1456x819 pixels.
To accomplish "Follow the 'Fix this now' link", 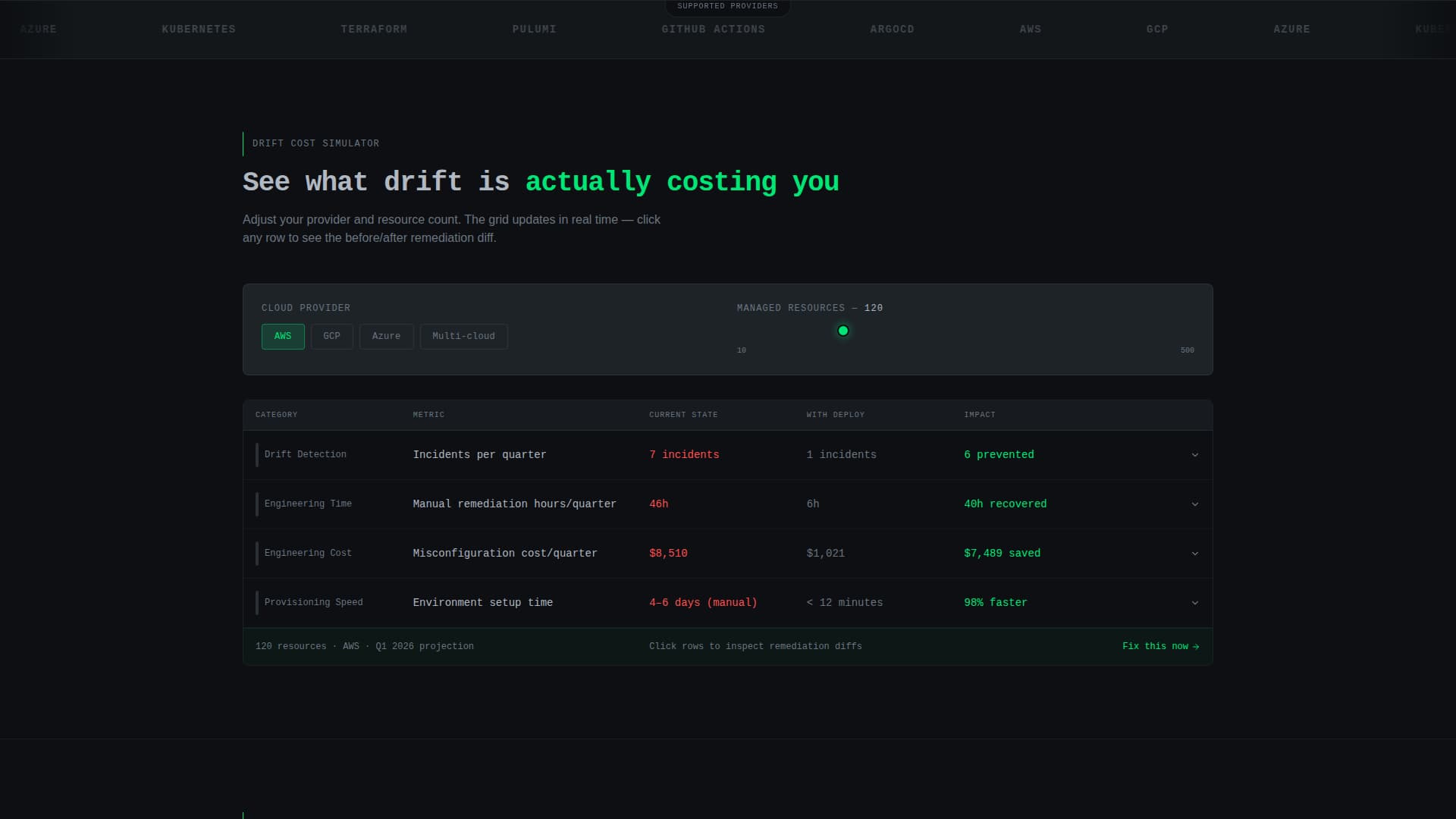I will click(1160, 646).
